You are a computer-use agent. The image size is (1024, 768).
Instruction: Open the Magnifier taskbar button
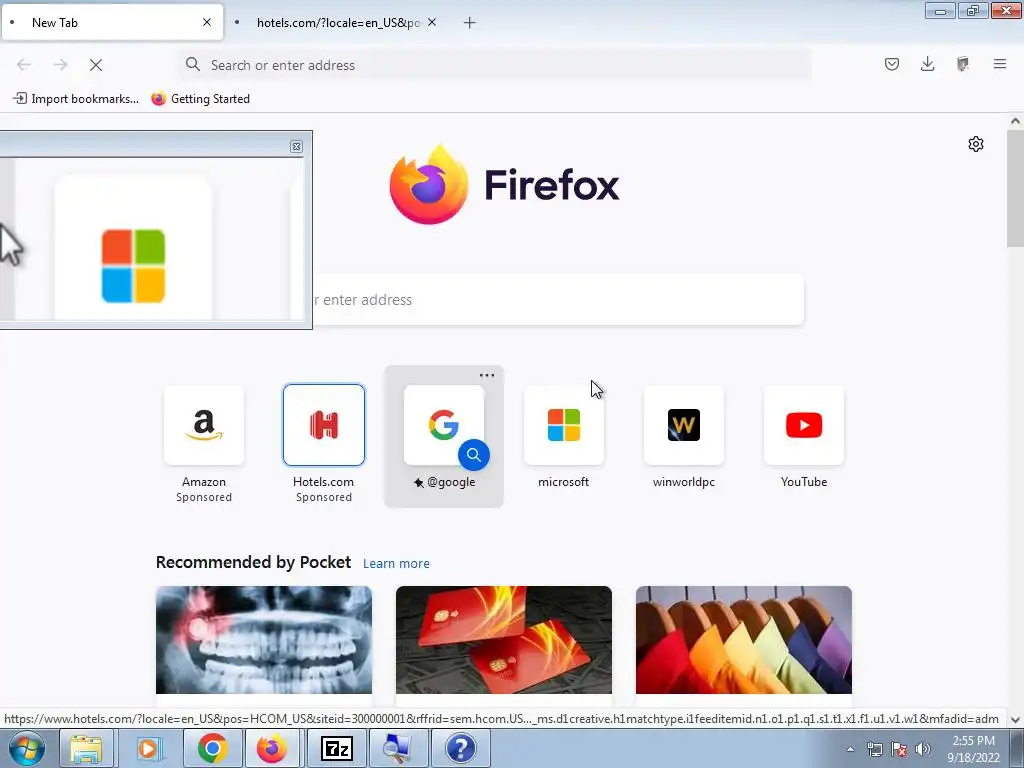click(x=398, y=748)
